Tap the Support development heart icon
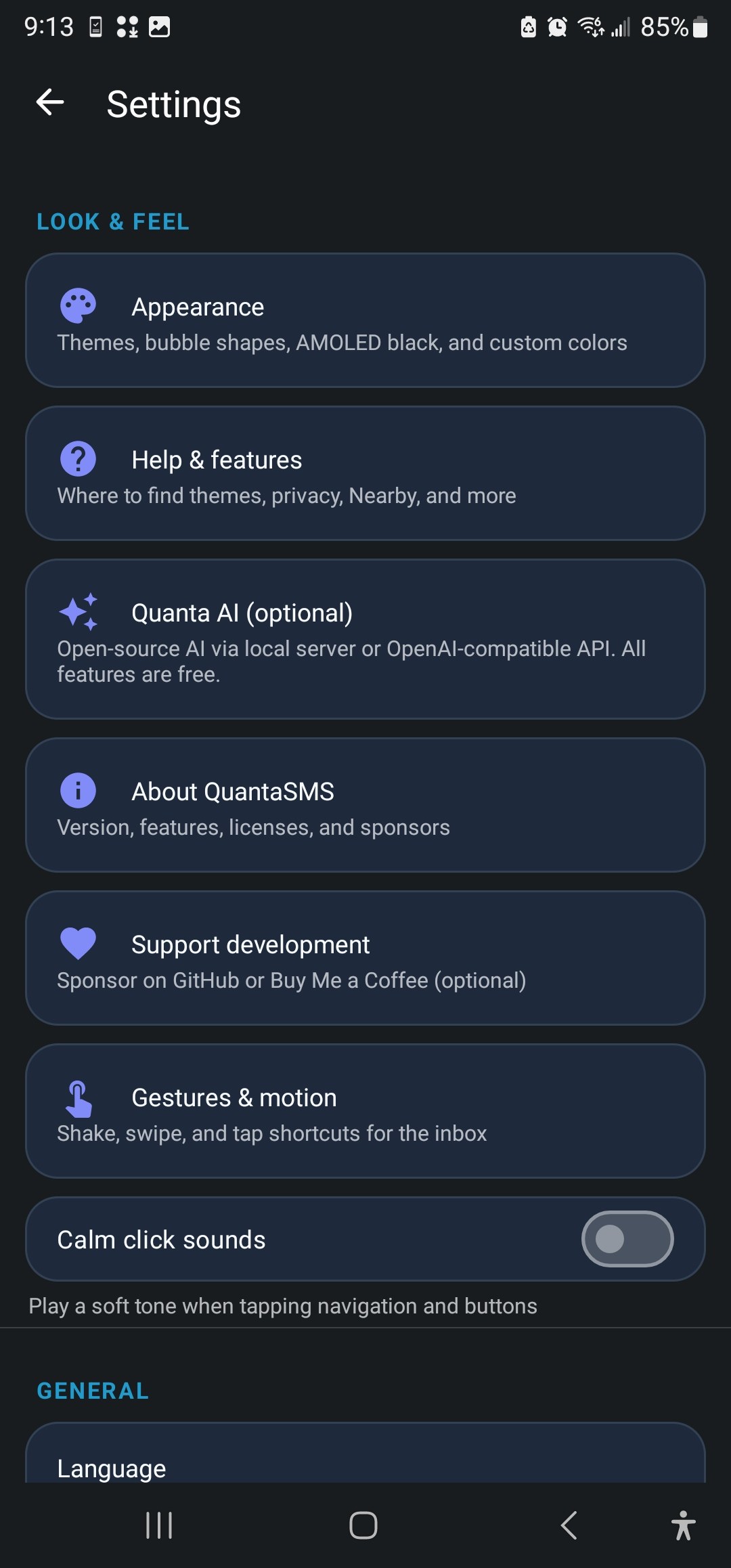The image size is (731, 1568). click(78, 944)
